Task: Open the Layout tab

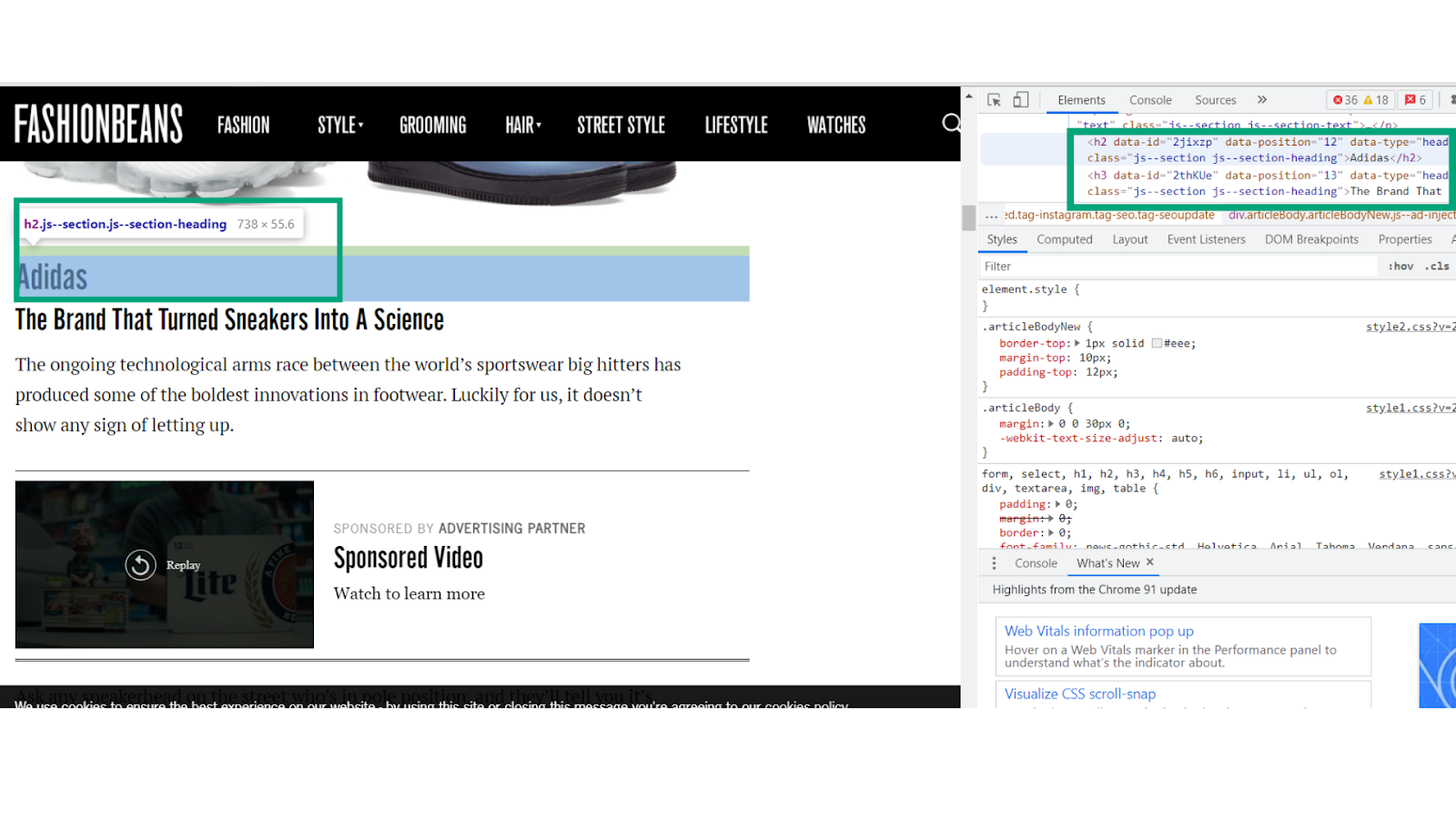Action: [x=1130, y=239]
